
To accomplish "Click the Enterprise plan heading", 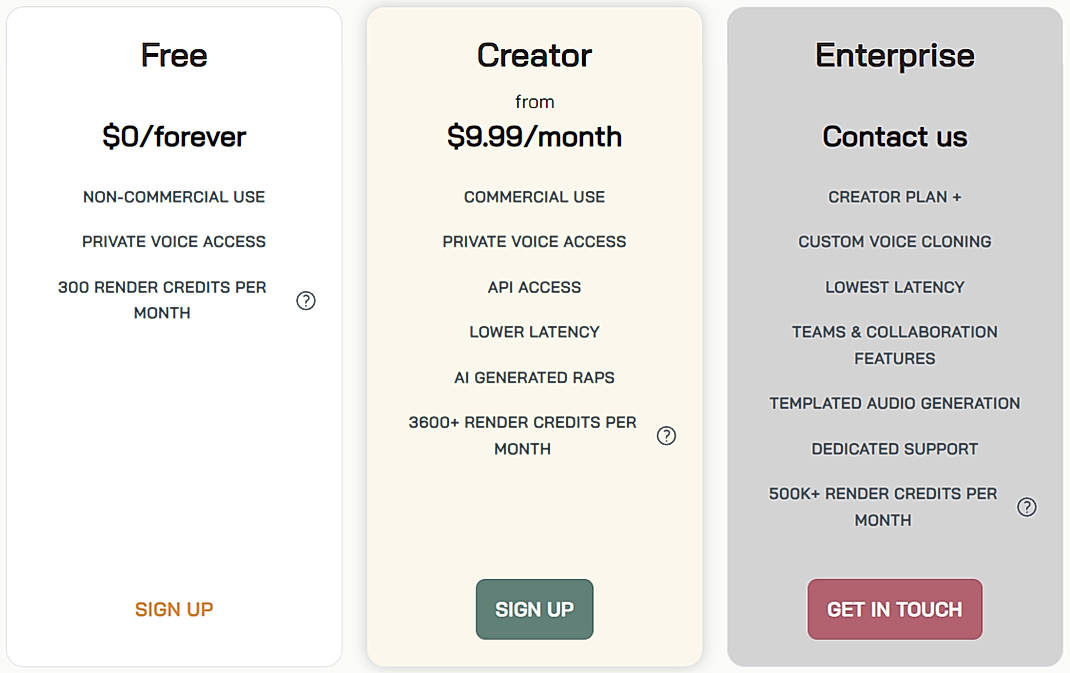I will tap(894, 55).
